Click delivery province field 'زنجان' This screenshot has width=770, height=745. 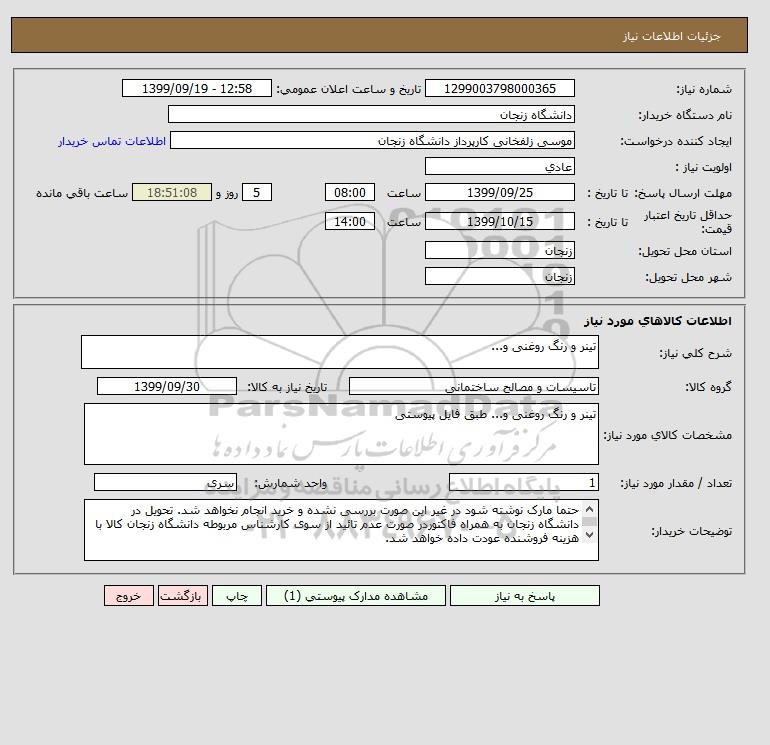tap(499, 250)
